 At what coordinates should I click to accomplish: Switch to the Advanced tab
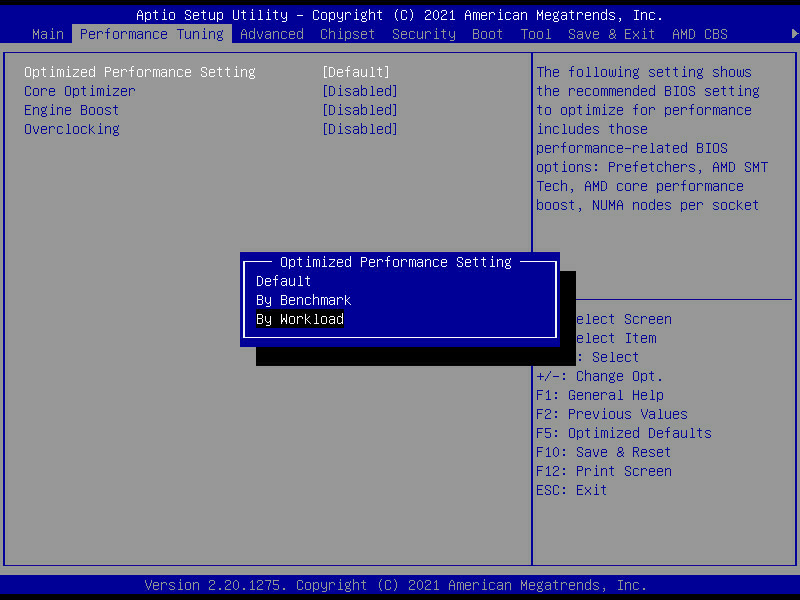(271, 34)
